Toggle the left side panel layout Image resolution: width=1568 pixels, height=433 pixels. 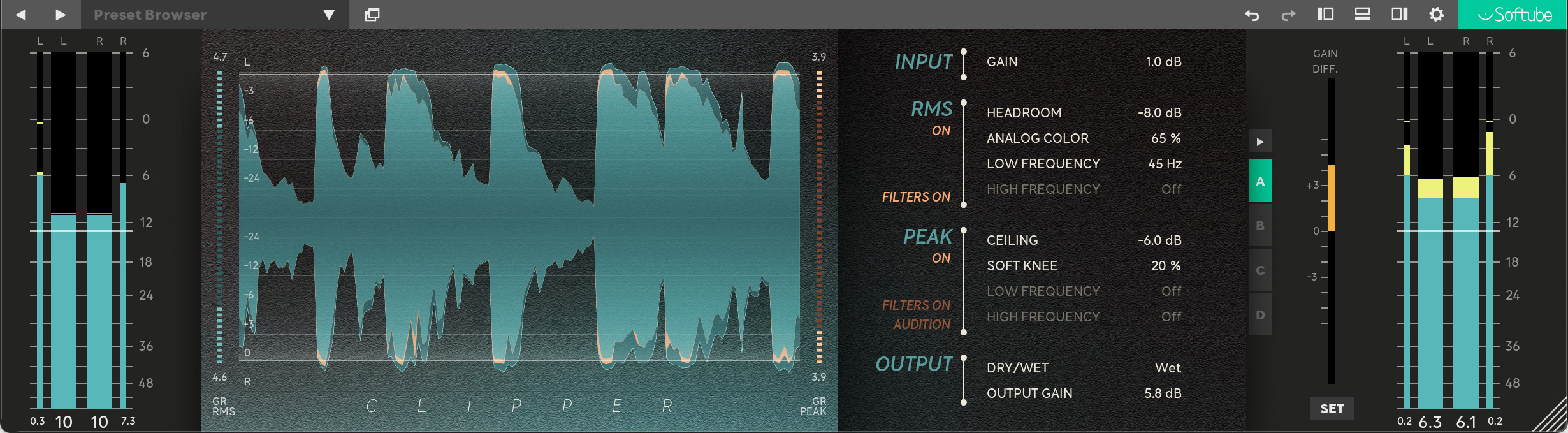pos(1326,14)
